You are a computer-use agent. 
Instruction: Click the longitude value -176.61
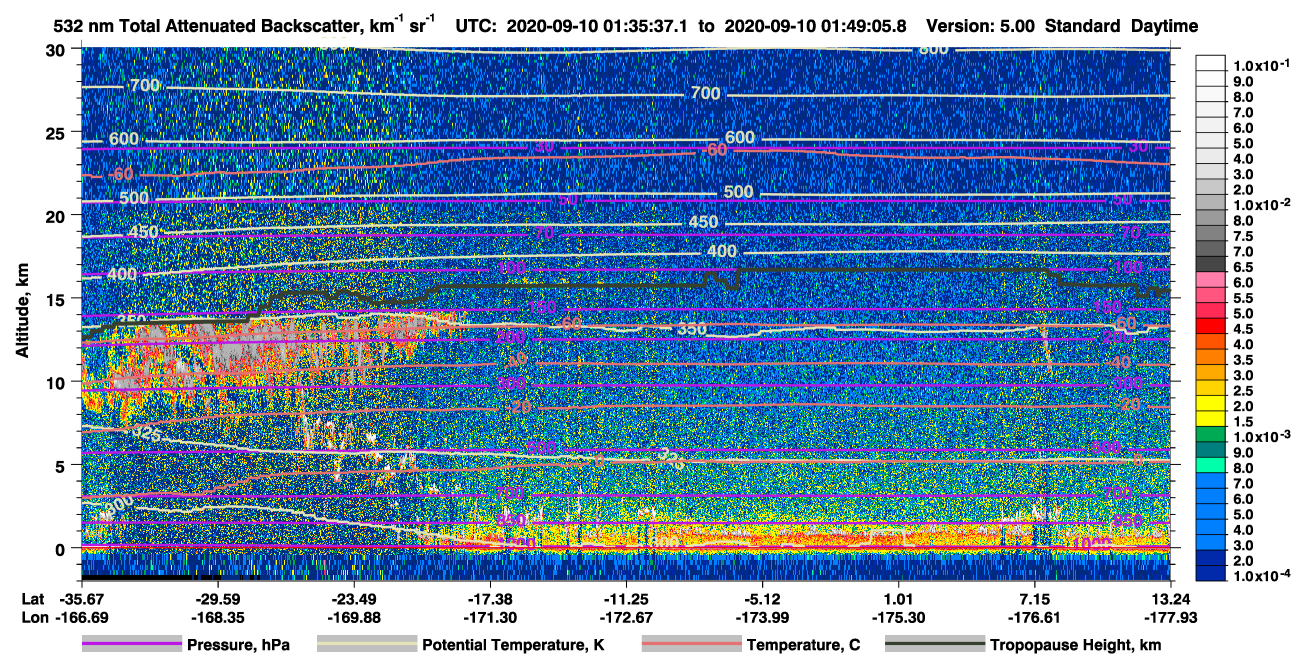click(1035, 617)
